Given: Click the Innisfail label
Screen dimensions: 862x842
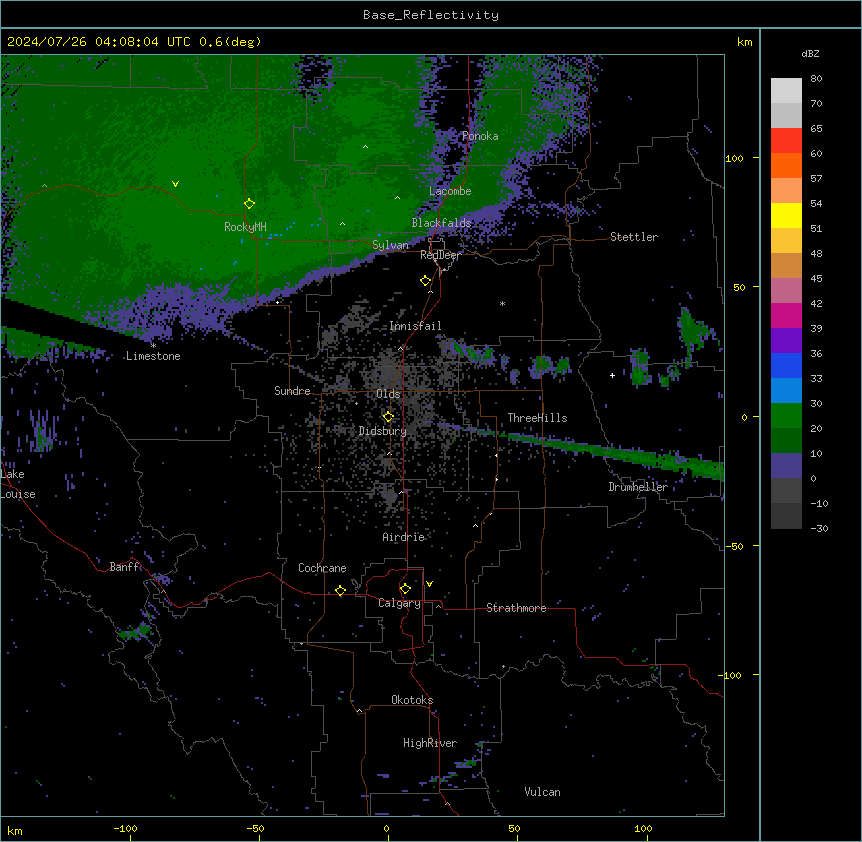Looking at the screenshot, I should click(415, 326).
